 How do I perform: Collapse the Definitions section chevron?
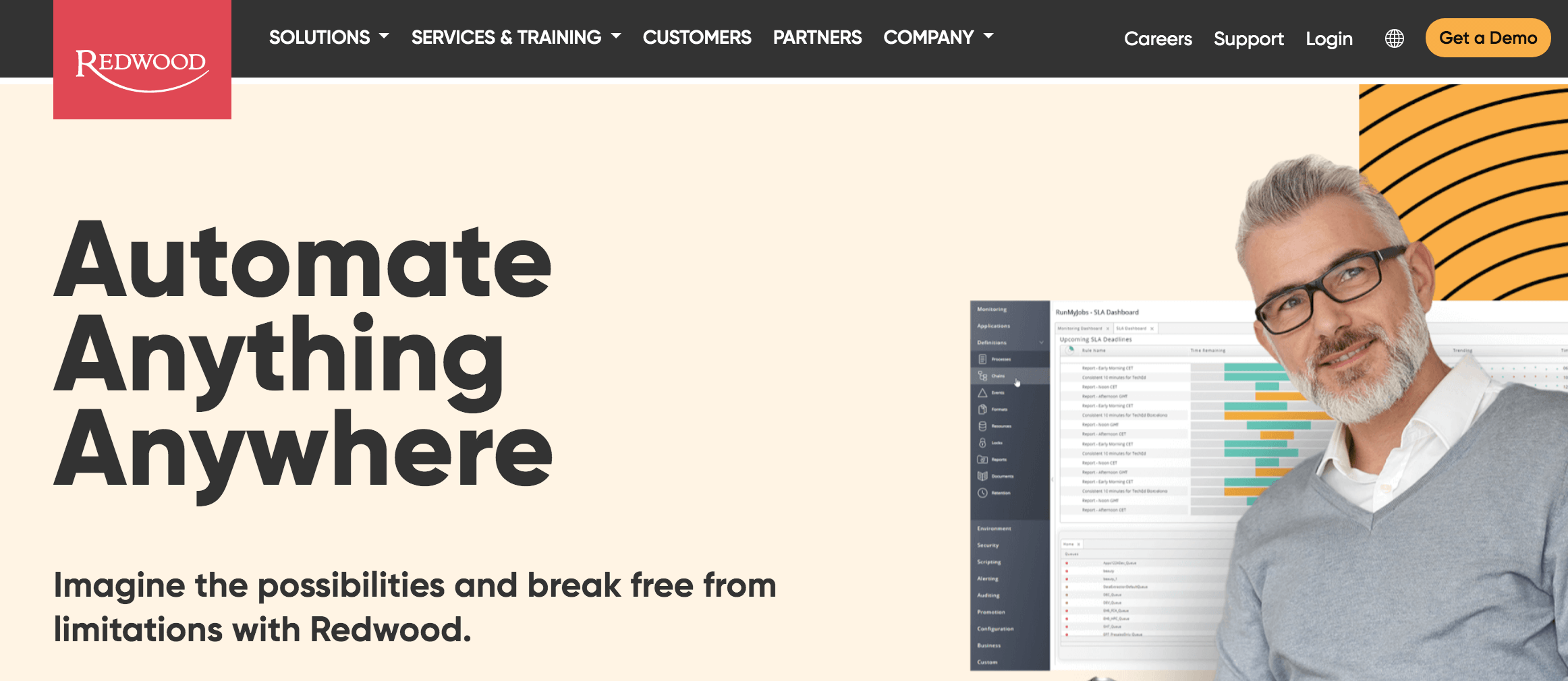pos(1041,343)
